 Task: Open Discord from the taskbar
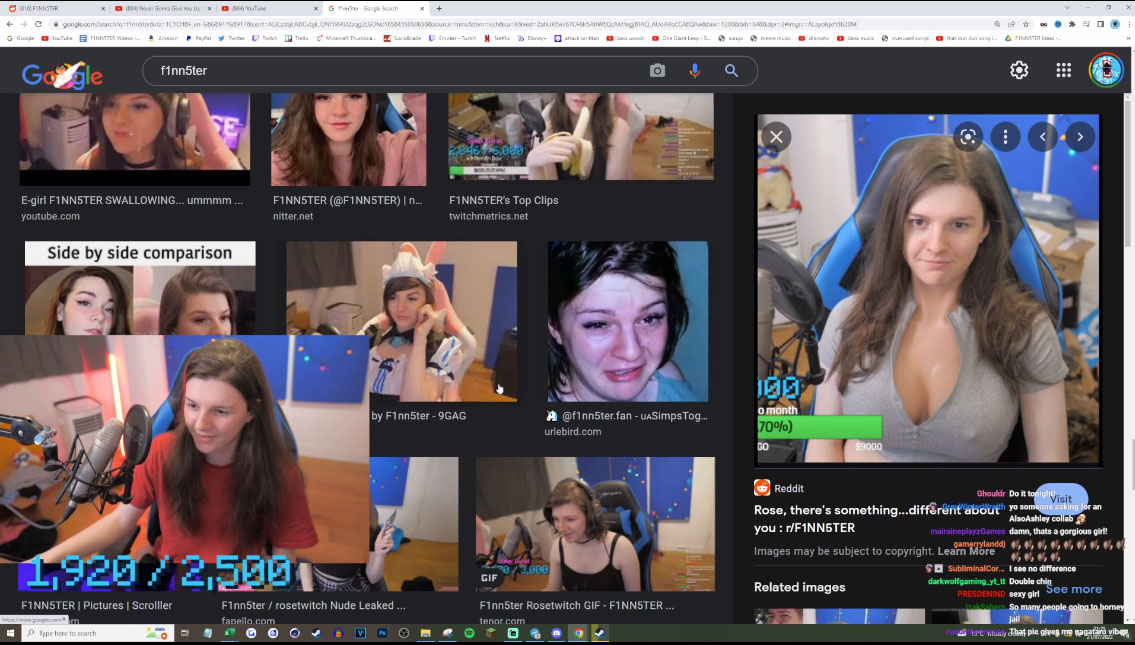[556, 633]
